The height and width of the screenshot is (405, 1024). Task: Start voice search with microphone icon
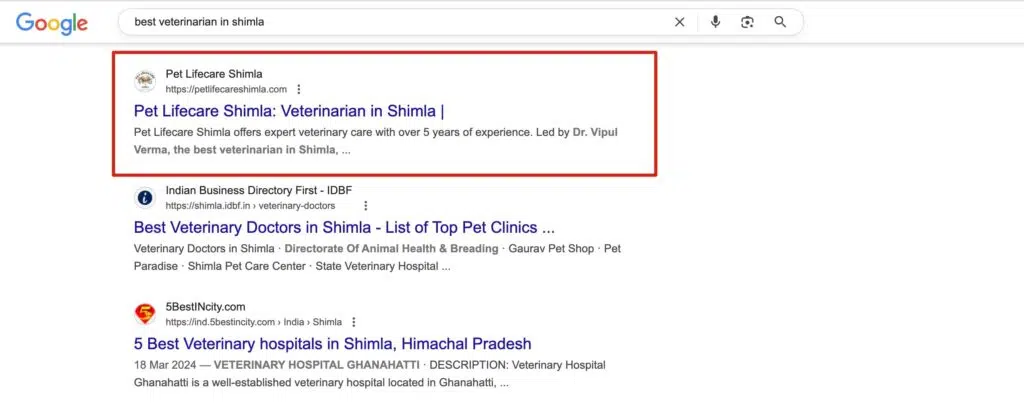(715, 22)
